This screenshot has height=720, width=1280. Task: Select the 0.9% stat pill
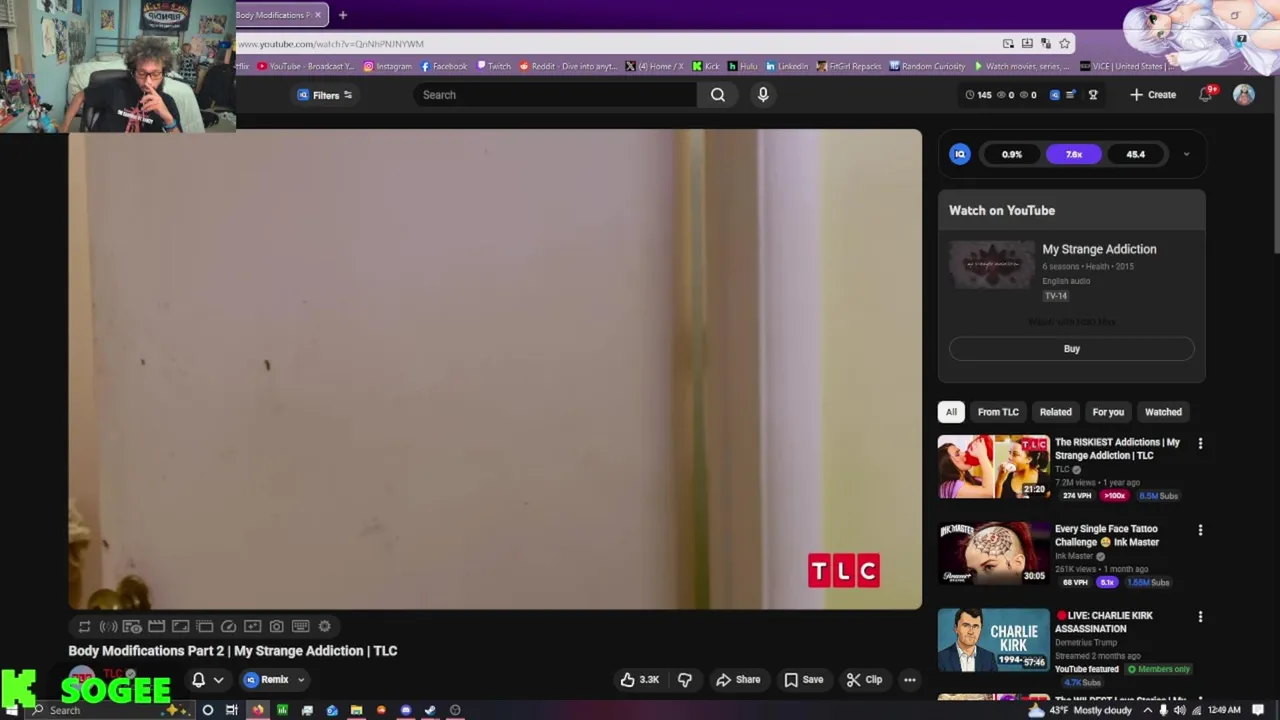click(1012, 154)
